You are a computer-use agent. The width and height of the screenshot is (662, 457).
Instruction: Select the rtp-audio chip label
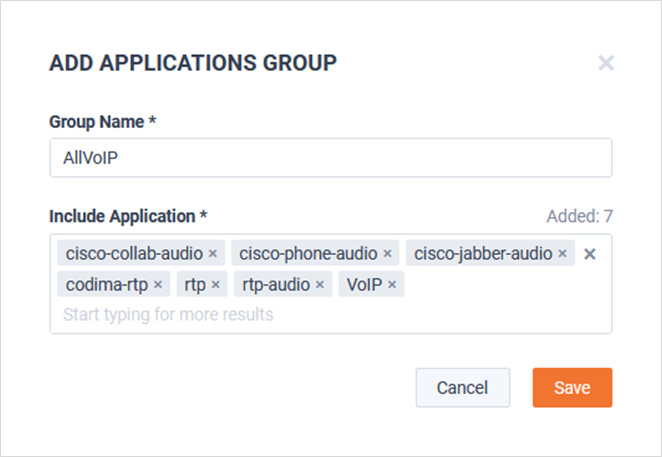tap(276, 285)
